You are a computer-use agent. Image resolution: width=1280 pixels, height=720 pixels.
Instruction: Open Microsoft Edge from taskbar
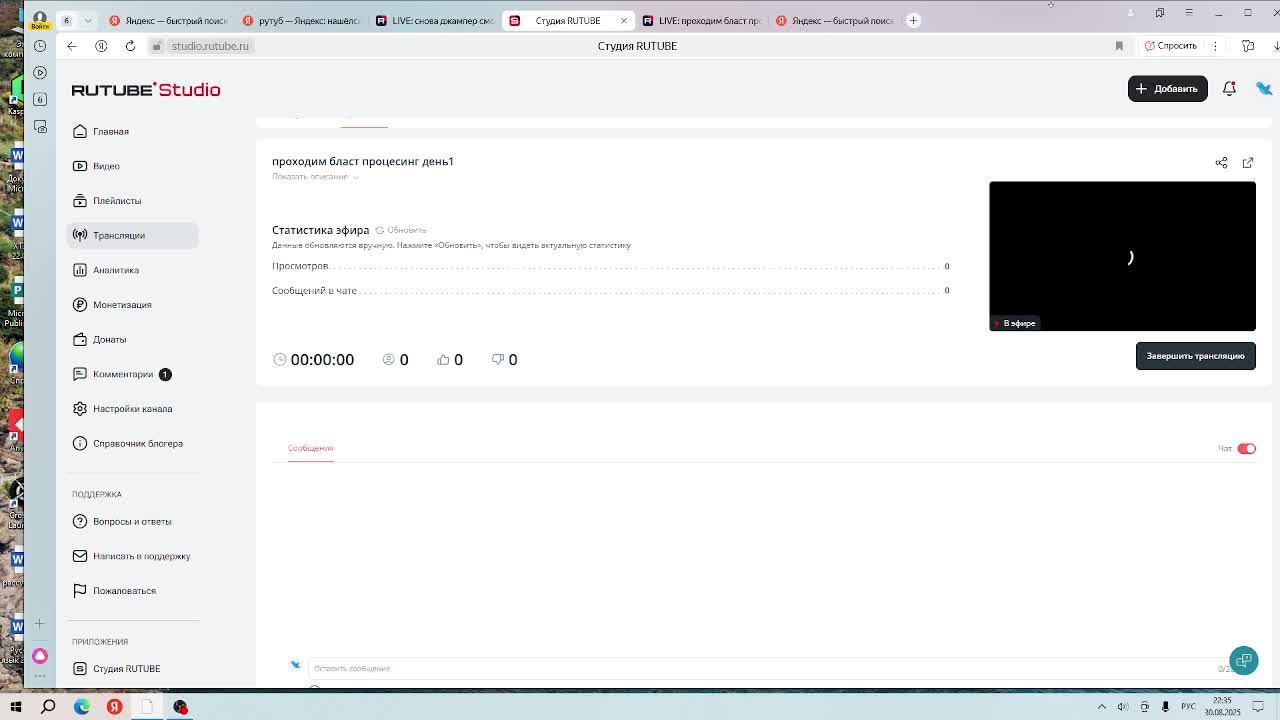click(82, 707)
